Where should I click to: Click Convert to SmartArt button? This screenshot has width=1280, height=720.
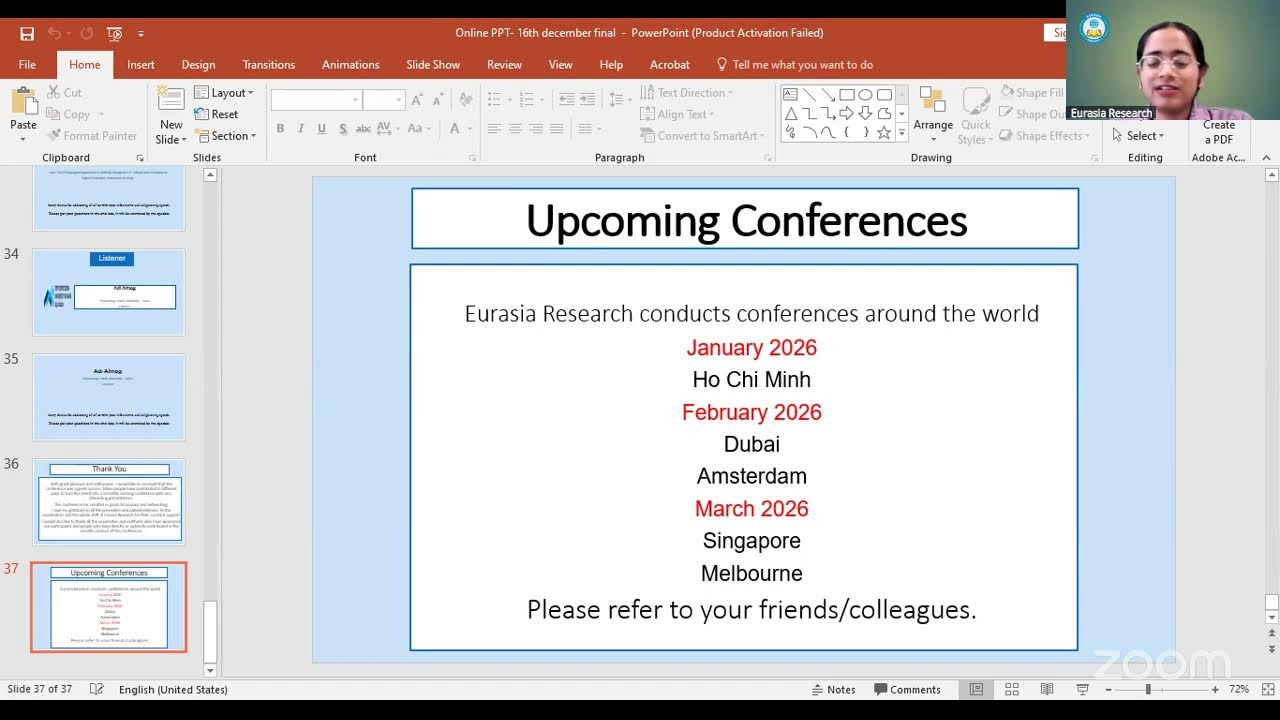(x=702, y=136)
